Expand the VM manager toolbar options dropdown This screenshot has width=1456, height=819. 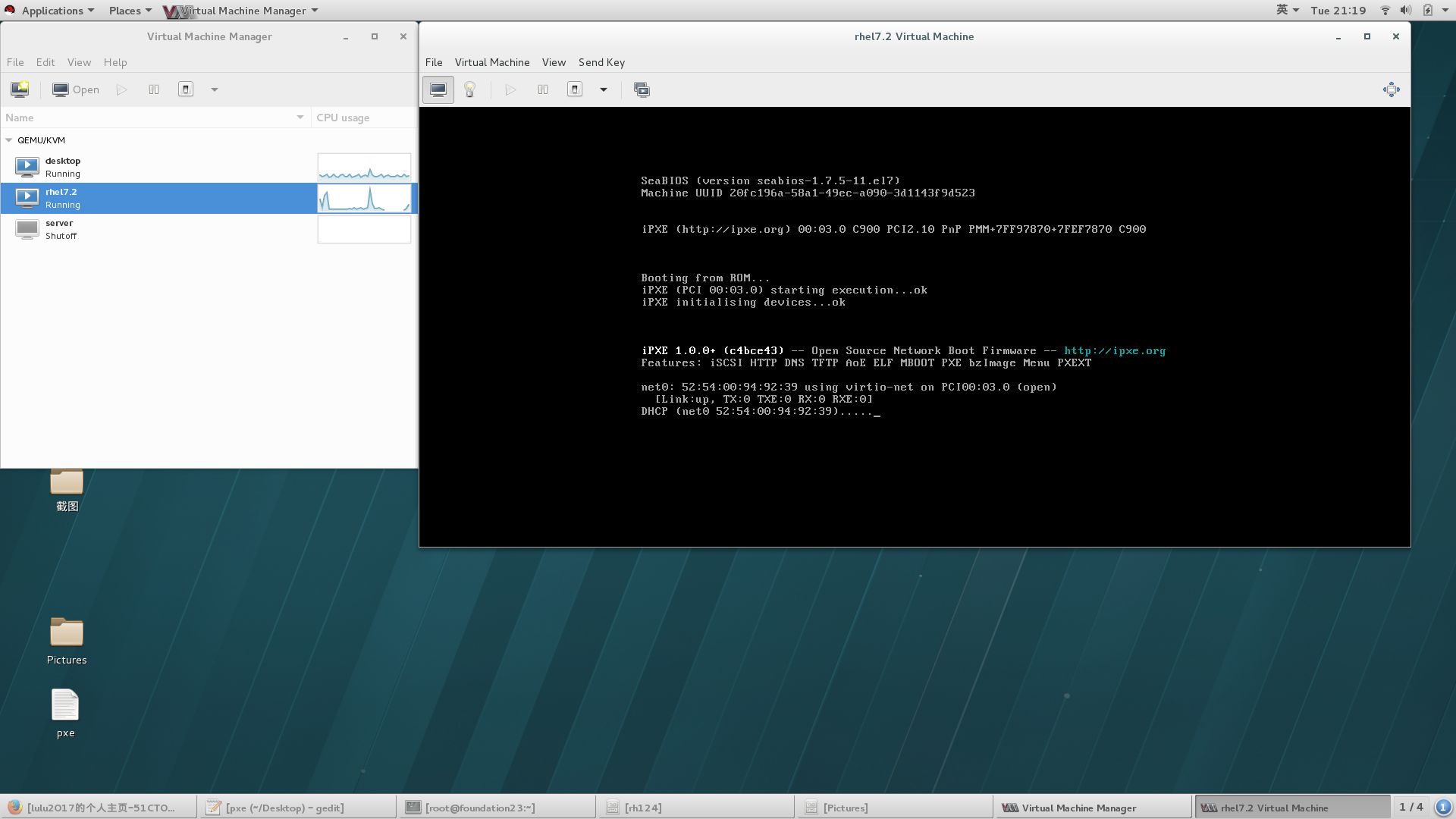coord(214,89)
